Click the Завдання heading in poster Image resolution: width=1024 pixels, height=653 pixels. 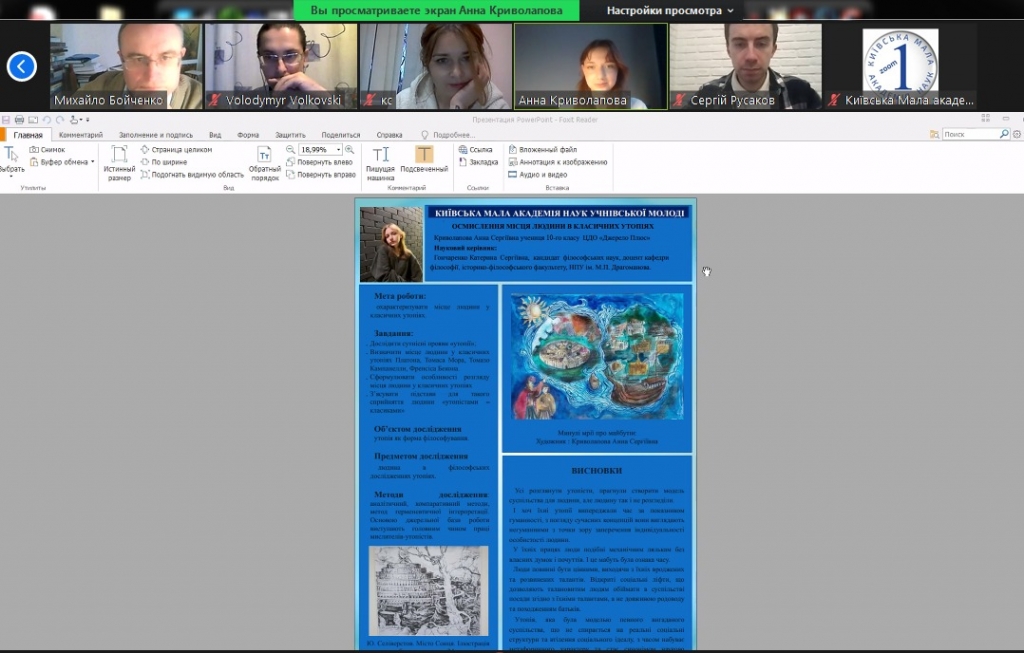click(394, 333)
